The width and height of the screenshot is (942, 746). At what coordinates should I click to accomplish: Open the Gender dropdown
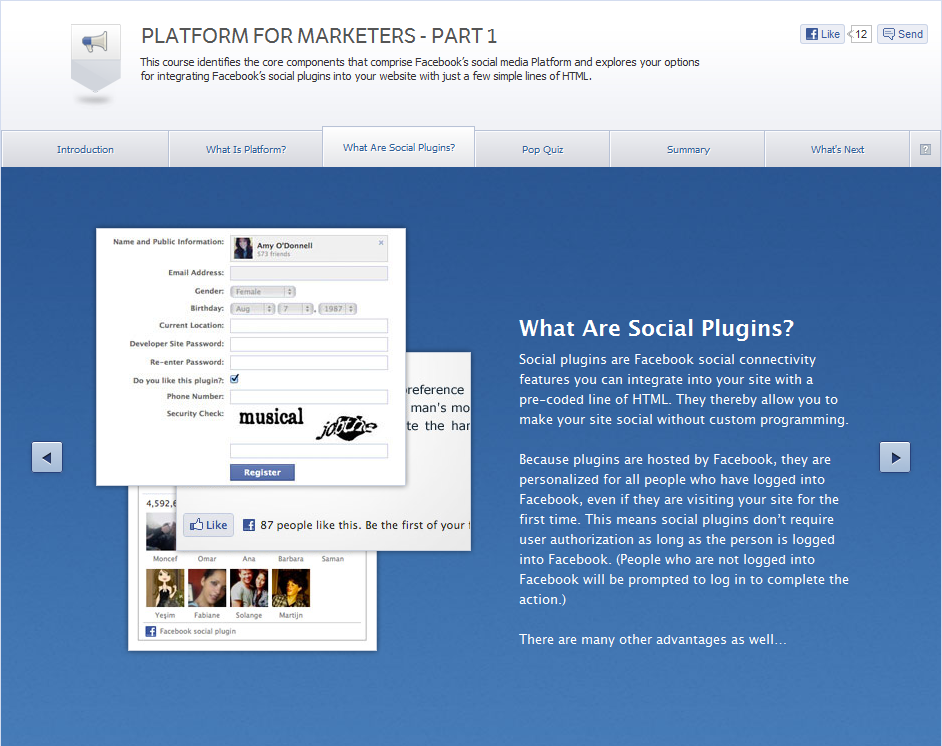click(263, 291)
